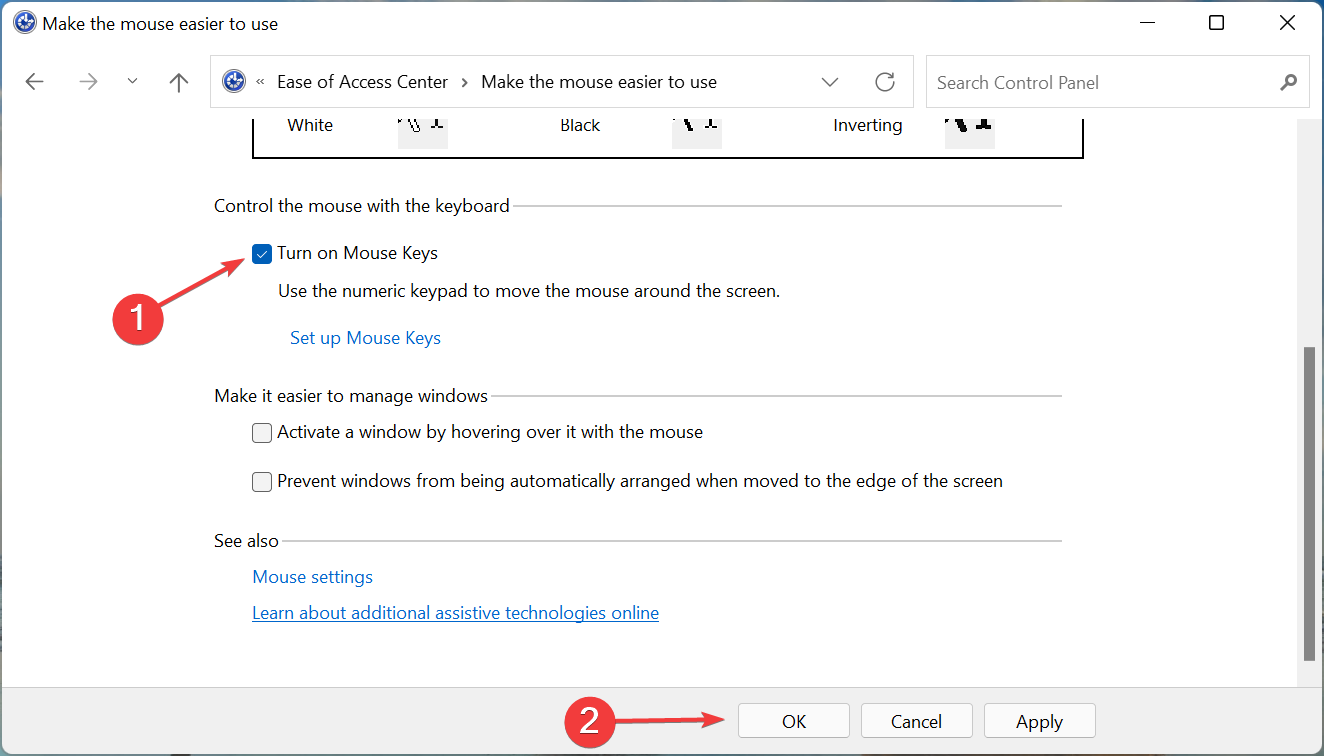Image resolution: width=1324 pixels, height=756 pixels.
Task: Click the Apply button
Action: (x=1039, y=720)
